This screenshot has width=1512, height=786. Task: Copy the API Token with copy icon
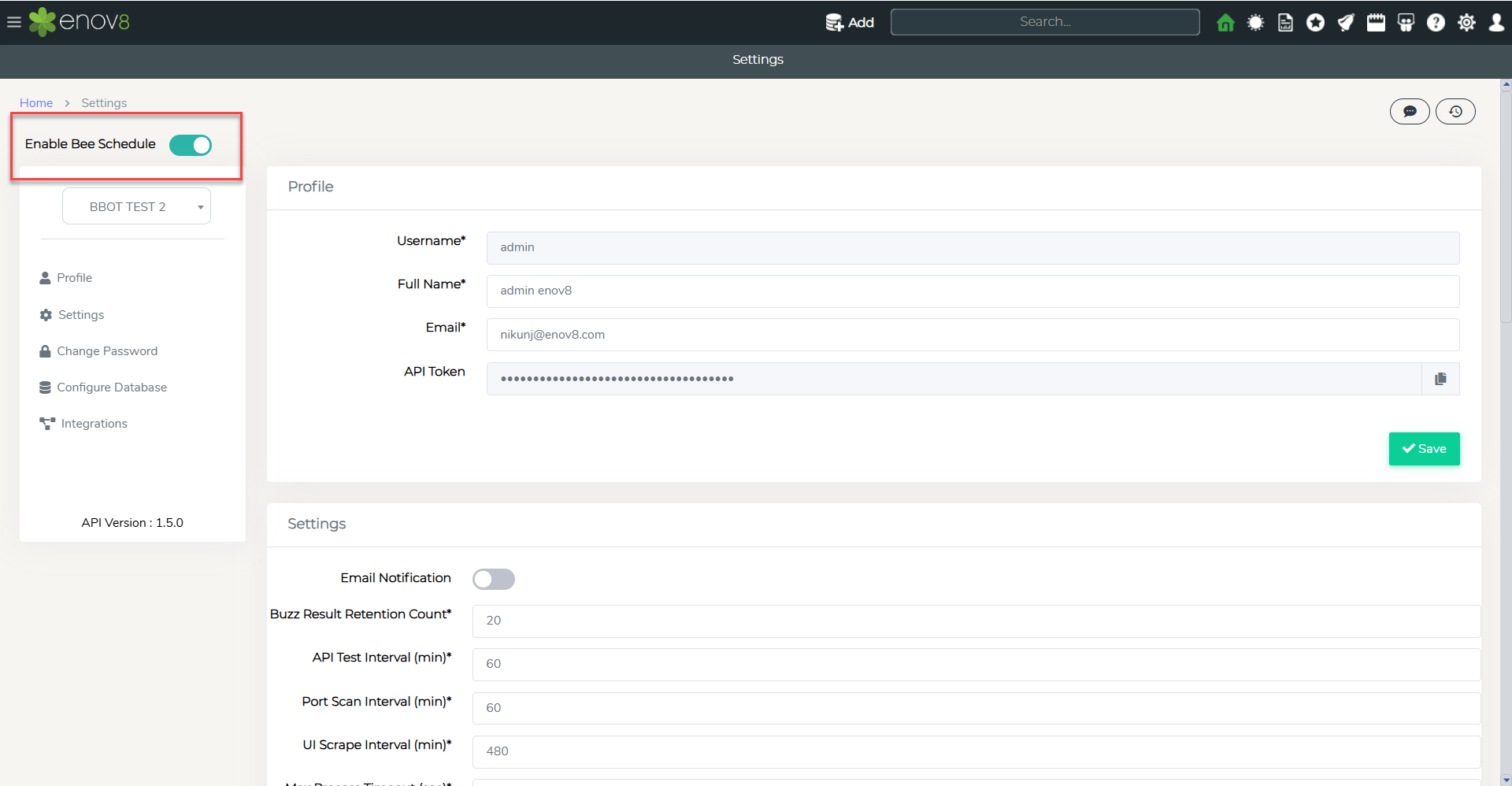click(1440, 379)
